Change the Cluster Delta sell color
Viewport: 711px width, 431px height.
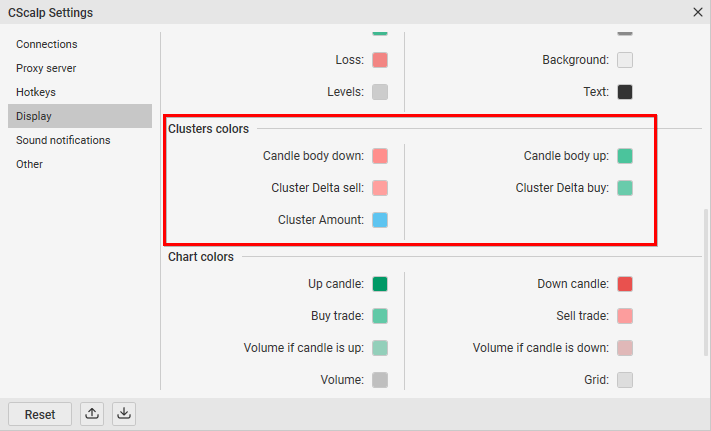380,188
